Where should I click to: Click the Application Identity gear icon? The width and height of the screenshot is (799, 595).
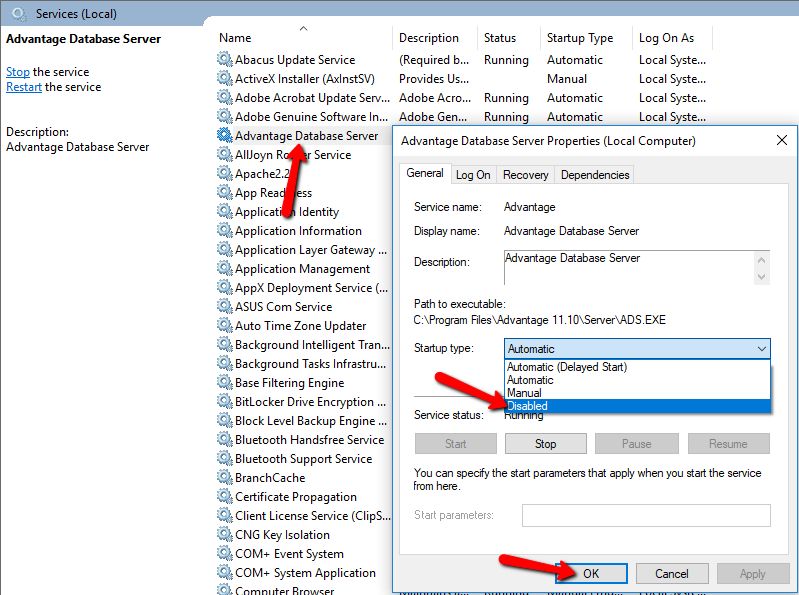224,211
